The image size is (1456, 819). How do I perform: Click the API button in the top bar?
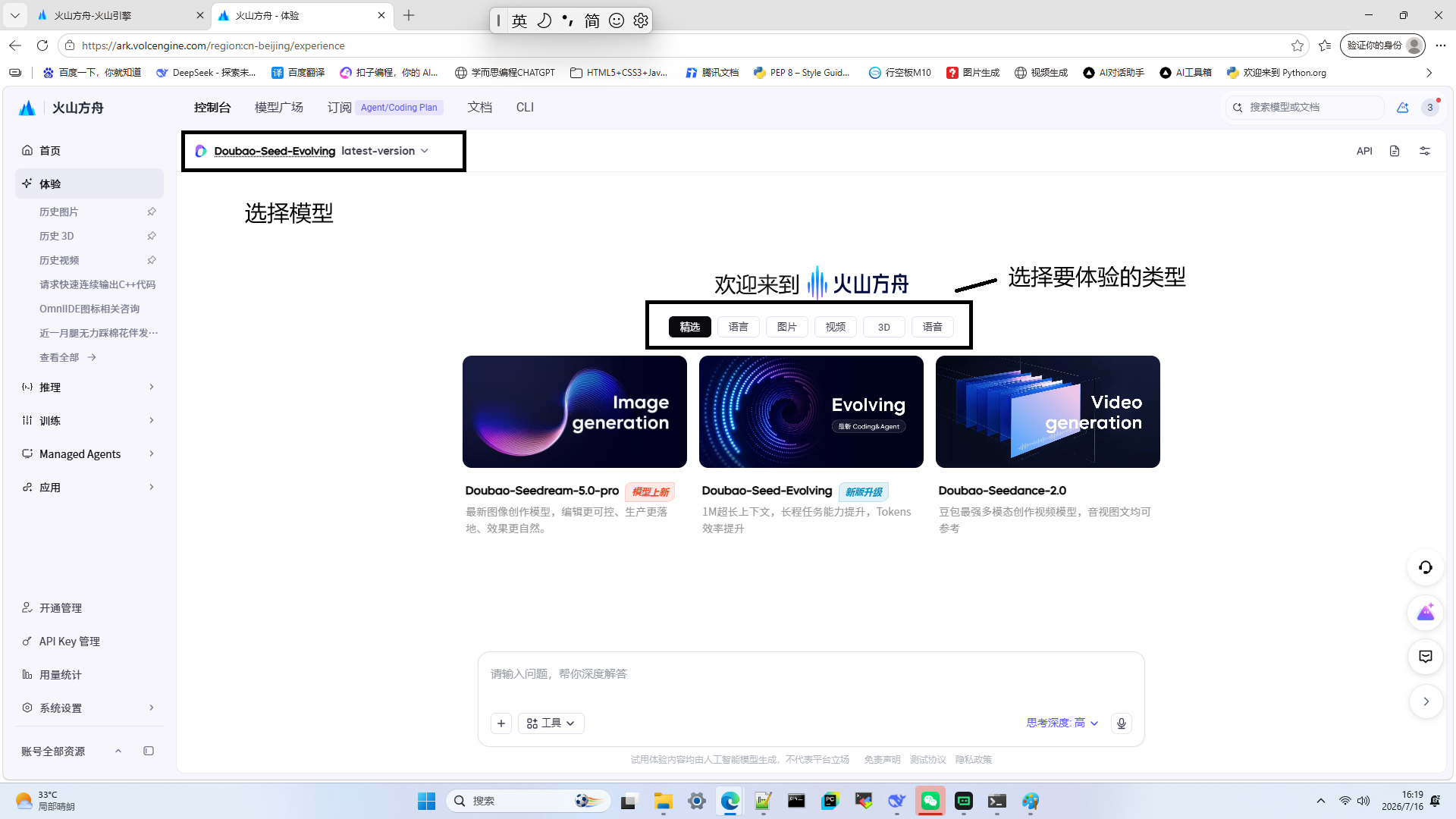[1364, 151]
